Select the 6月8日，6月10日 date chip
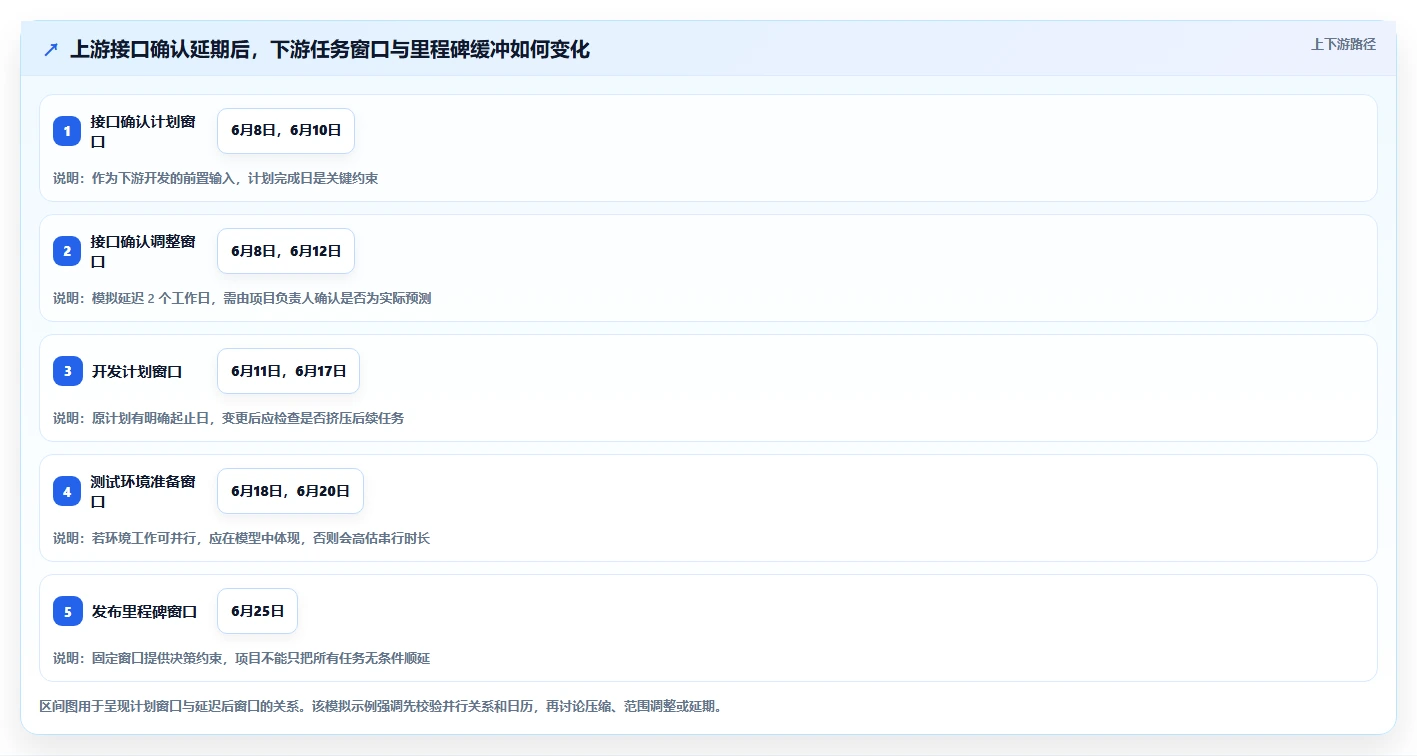 tap(286, 131)
